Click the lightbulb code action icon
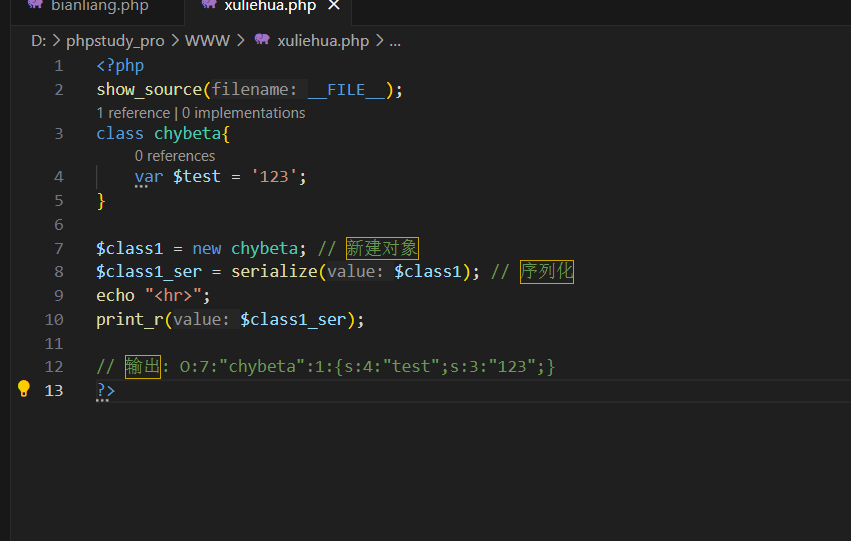The height and width of the screenshot is (541, 851). tap(24, 389)
